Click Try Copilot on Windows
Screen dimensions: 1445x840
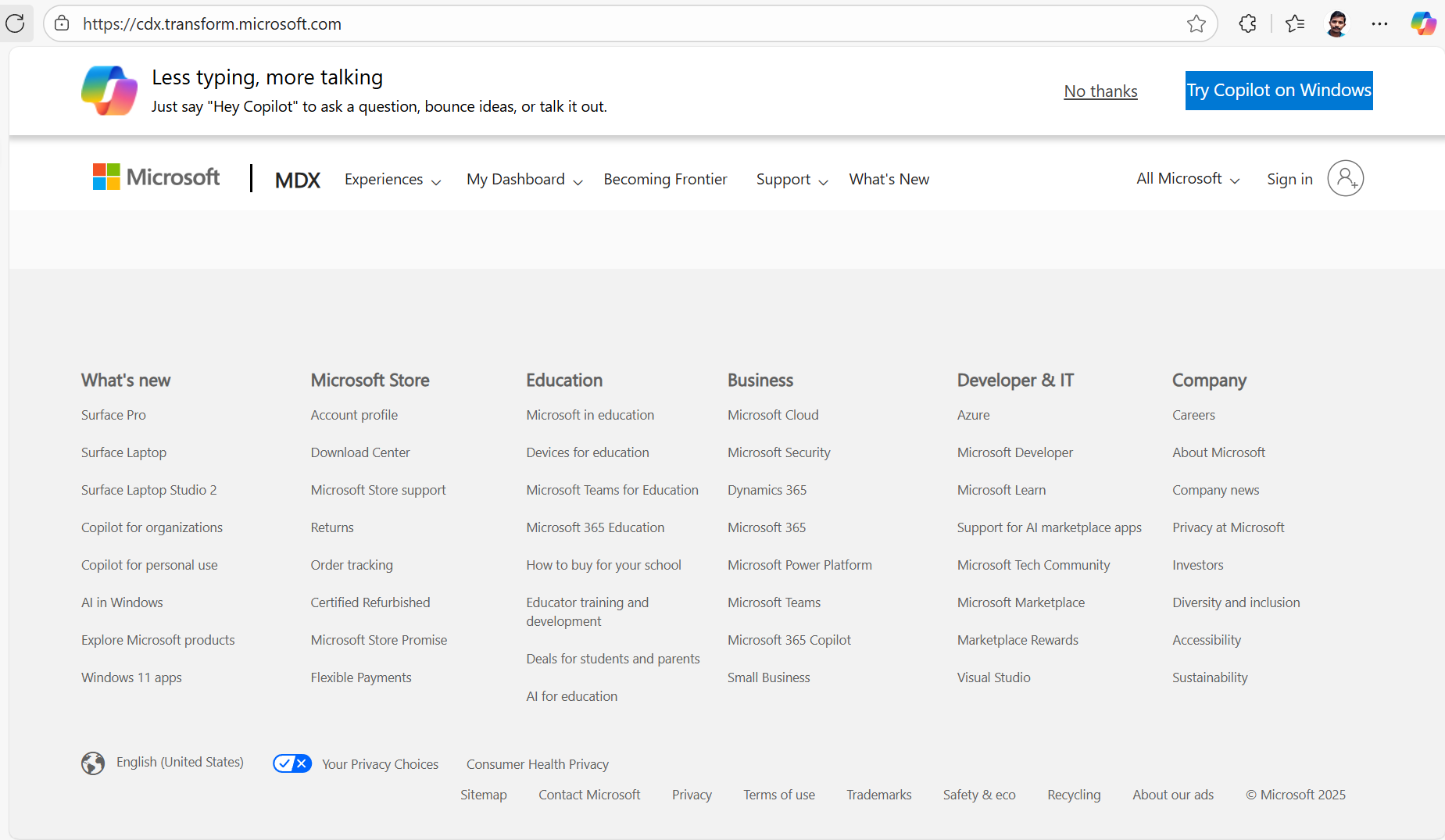[x=1279, y=90]
